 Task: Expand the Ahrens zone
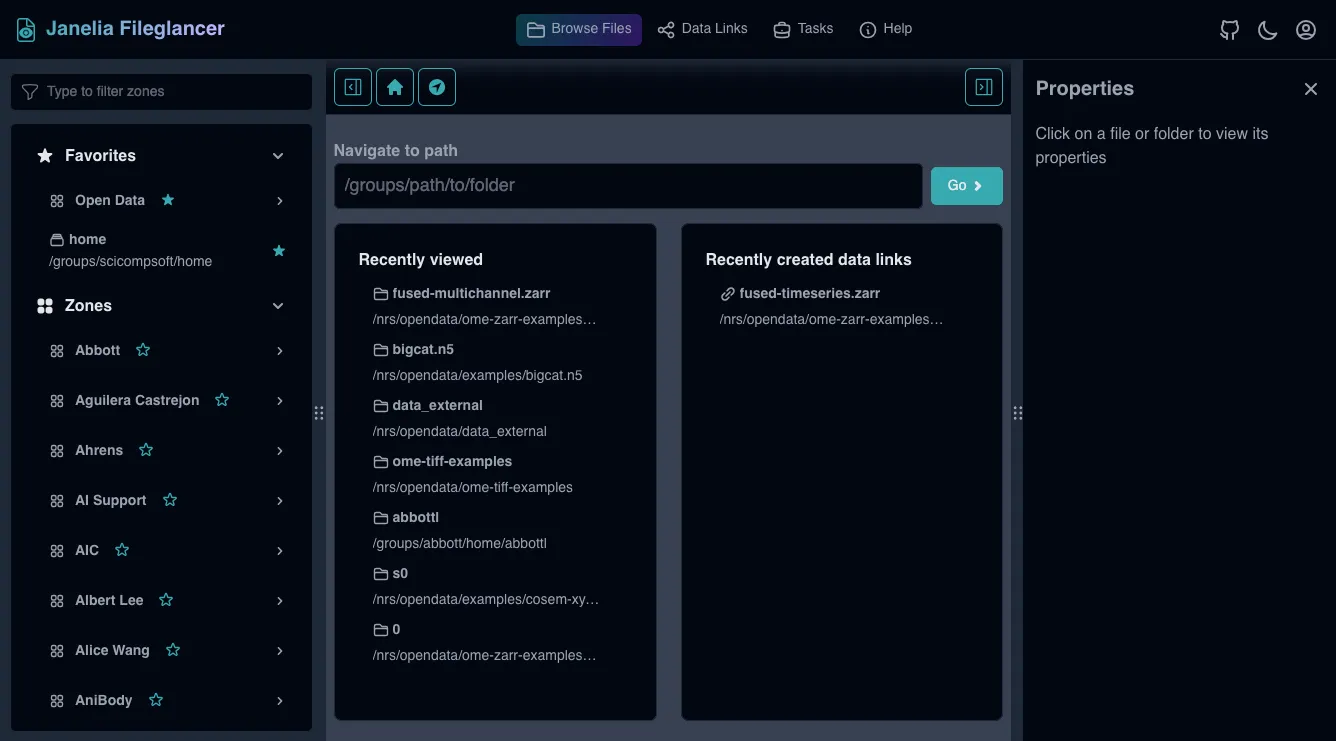coord(280,451)
